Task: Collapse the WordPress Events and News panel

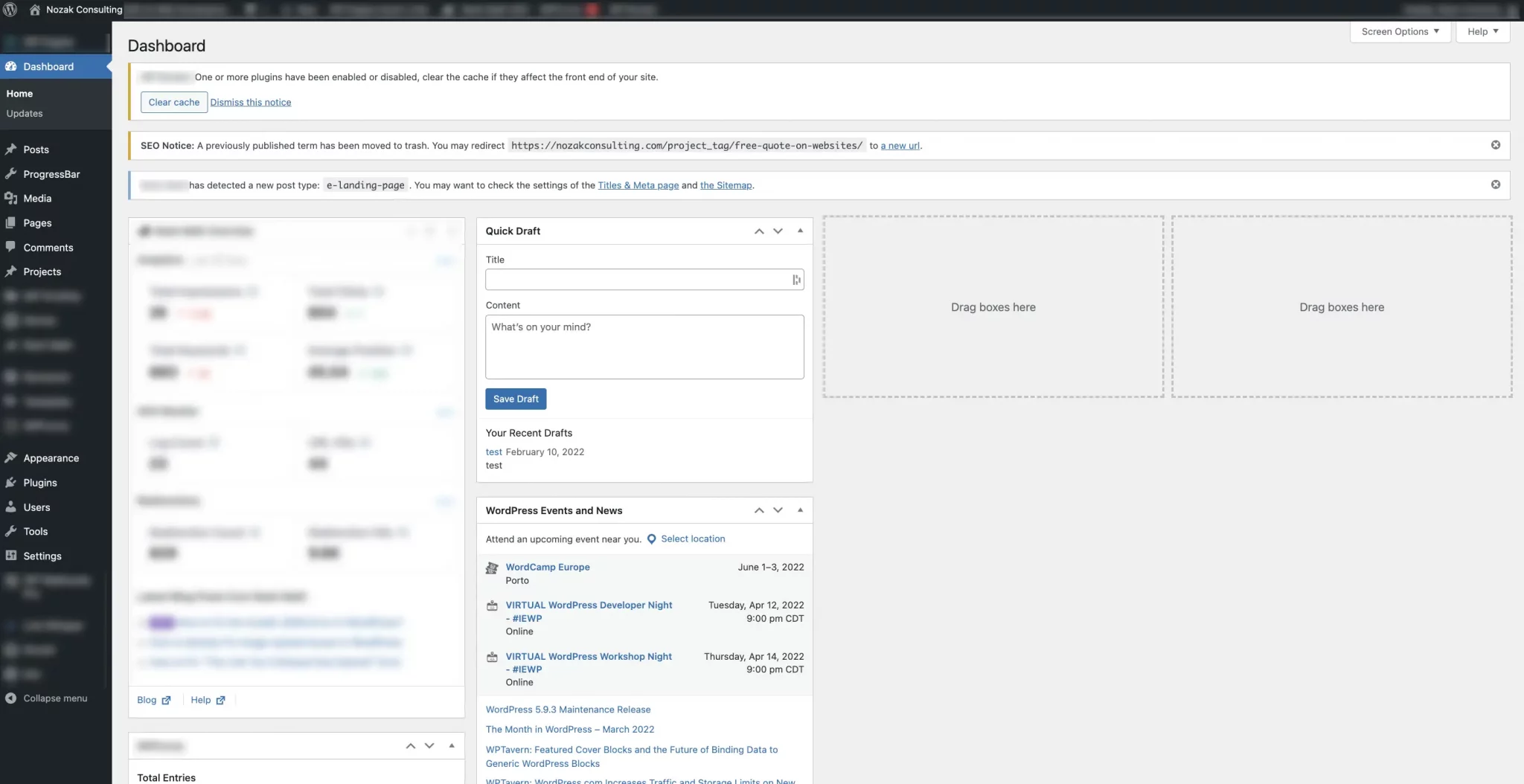Action: point(800,510)
